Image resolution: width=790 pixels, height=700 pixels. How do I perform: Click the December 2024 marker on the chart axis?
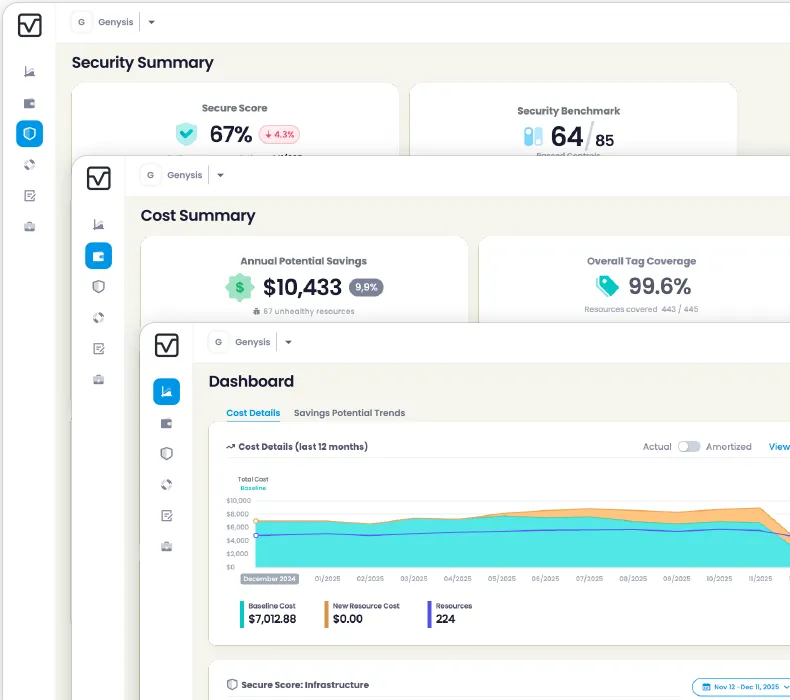coord(270,578)
